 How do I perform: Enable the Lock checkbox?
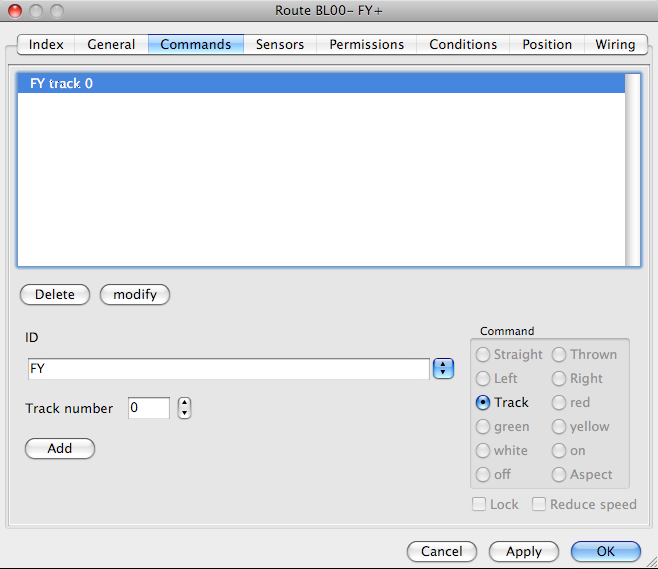tap(480, 504)
